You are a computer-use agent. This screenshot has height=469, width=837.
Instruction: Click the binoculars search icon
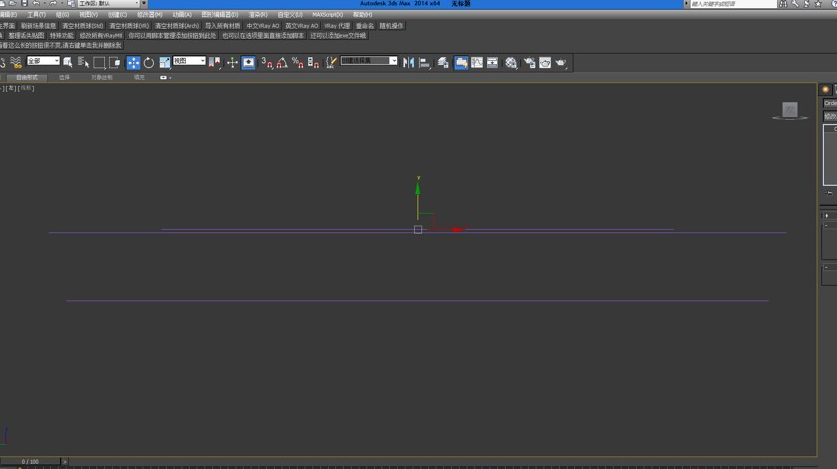point(783,4)
